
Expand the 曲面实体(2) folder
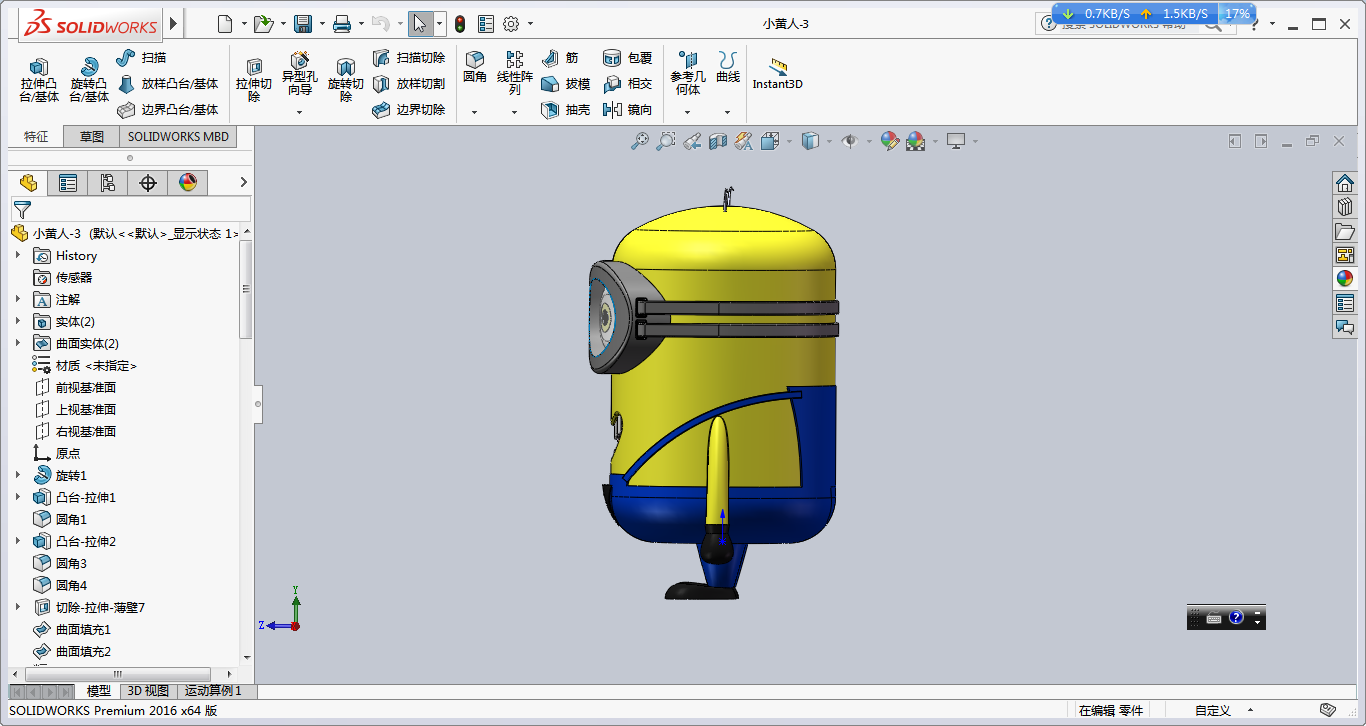click(x=18, y=344)
